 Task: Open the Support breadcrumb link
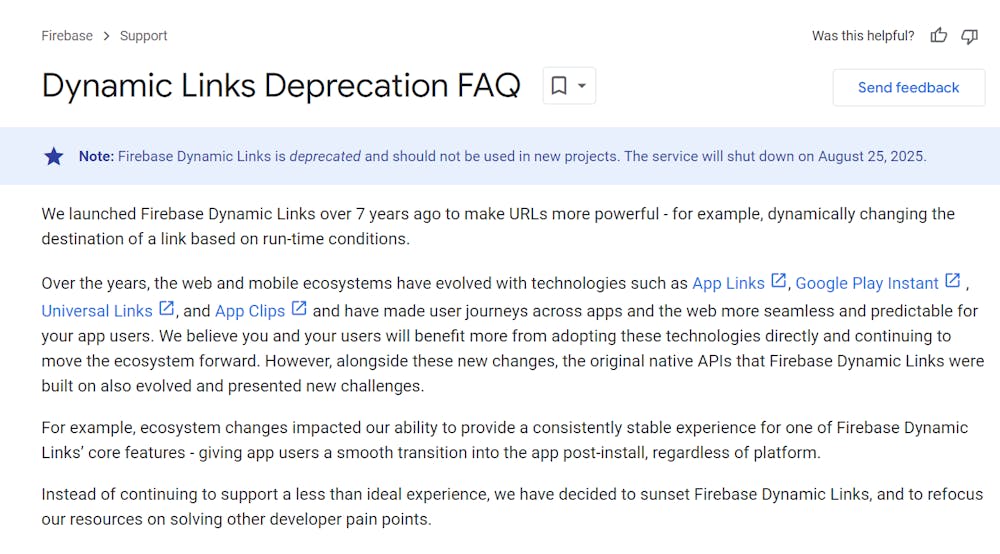[x=143, y=36]
